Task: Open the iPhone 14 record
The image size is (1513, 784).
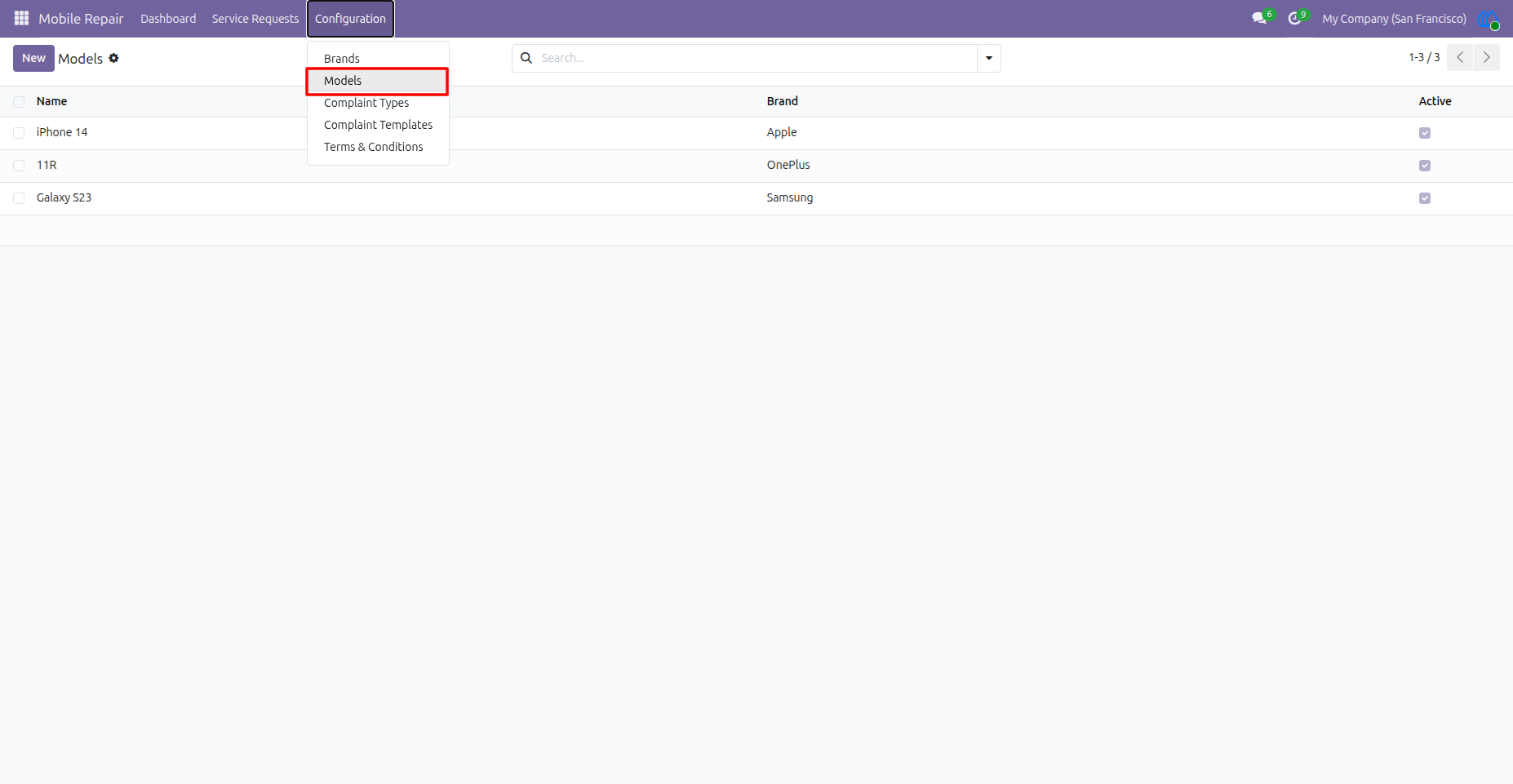Action: [62, 132]
